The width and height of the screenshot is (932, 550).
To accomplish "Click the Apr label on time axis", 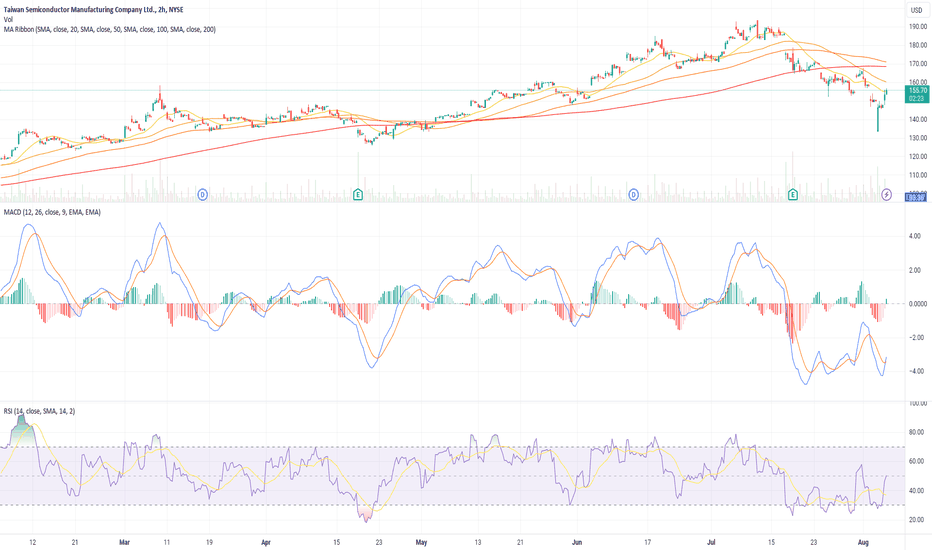I will click(x=266, y=542).
